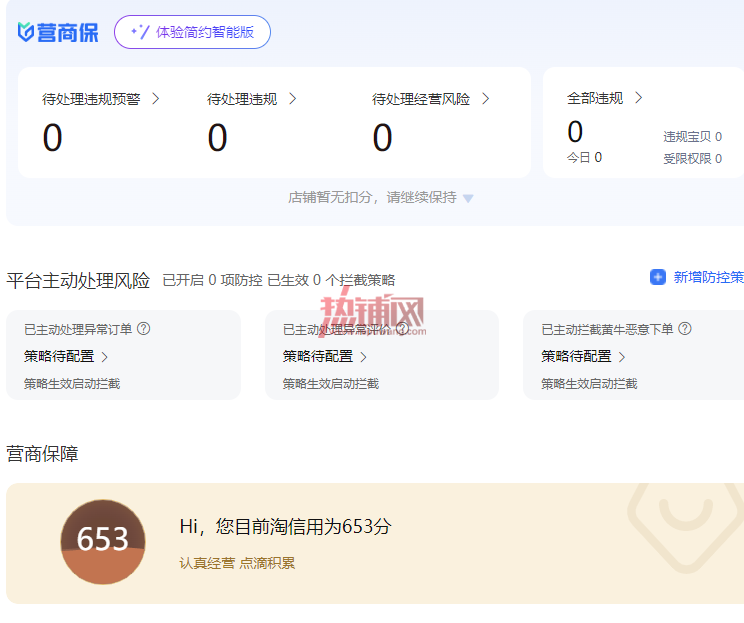Expand 店铺暂无扣分 dropdown triangle

click(x=468, y=198)
